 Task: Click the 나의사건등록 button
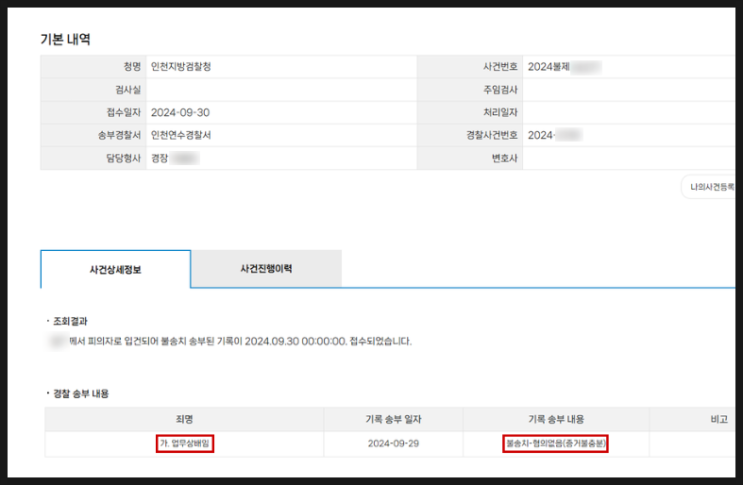710,187
